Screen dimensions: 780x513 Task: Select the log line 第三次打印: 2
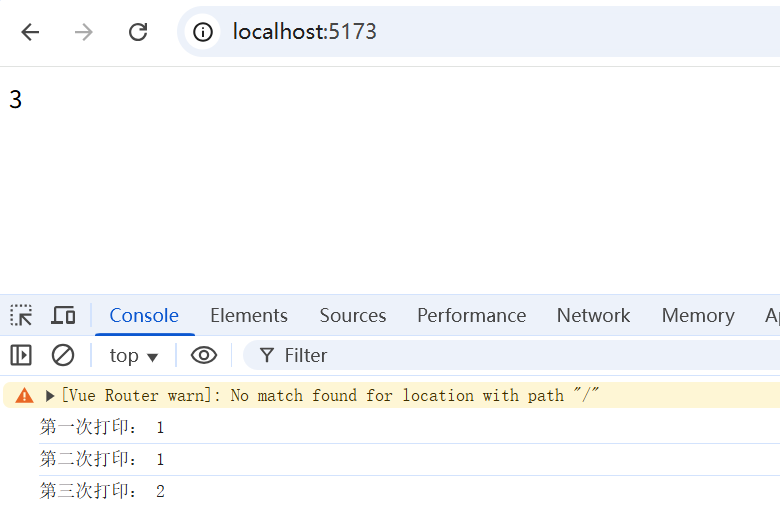click(x=102, y=491)
